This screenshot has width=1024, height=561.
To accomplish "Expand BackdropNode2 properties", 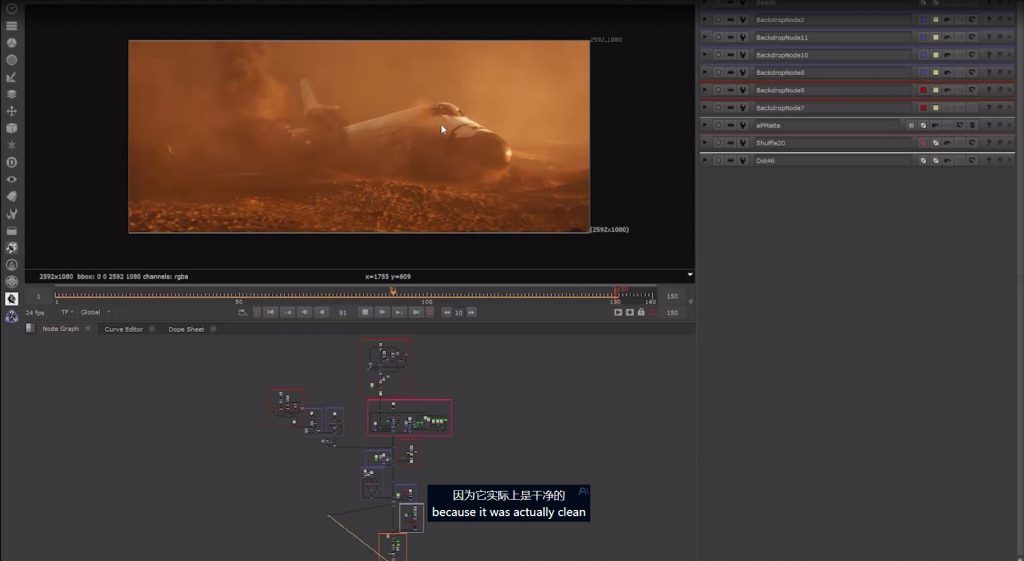I will click(705, 20).
